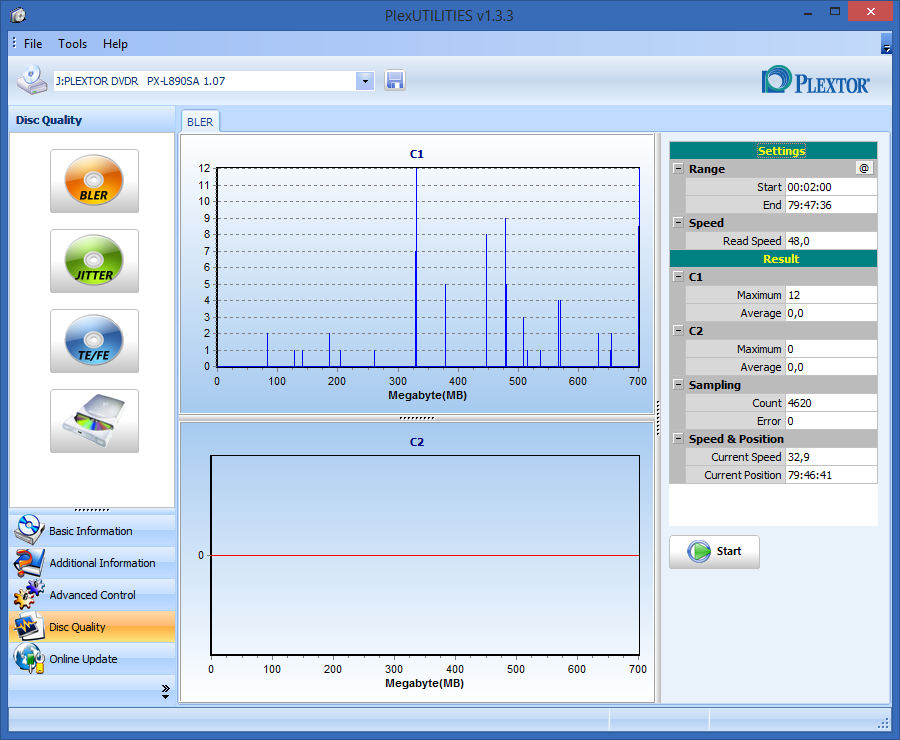The height and width of the screenshot is (740, 900).
Task: Open the drive selection dropdown arrow
Action: [x=365, y=81]
